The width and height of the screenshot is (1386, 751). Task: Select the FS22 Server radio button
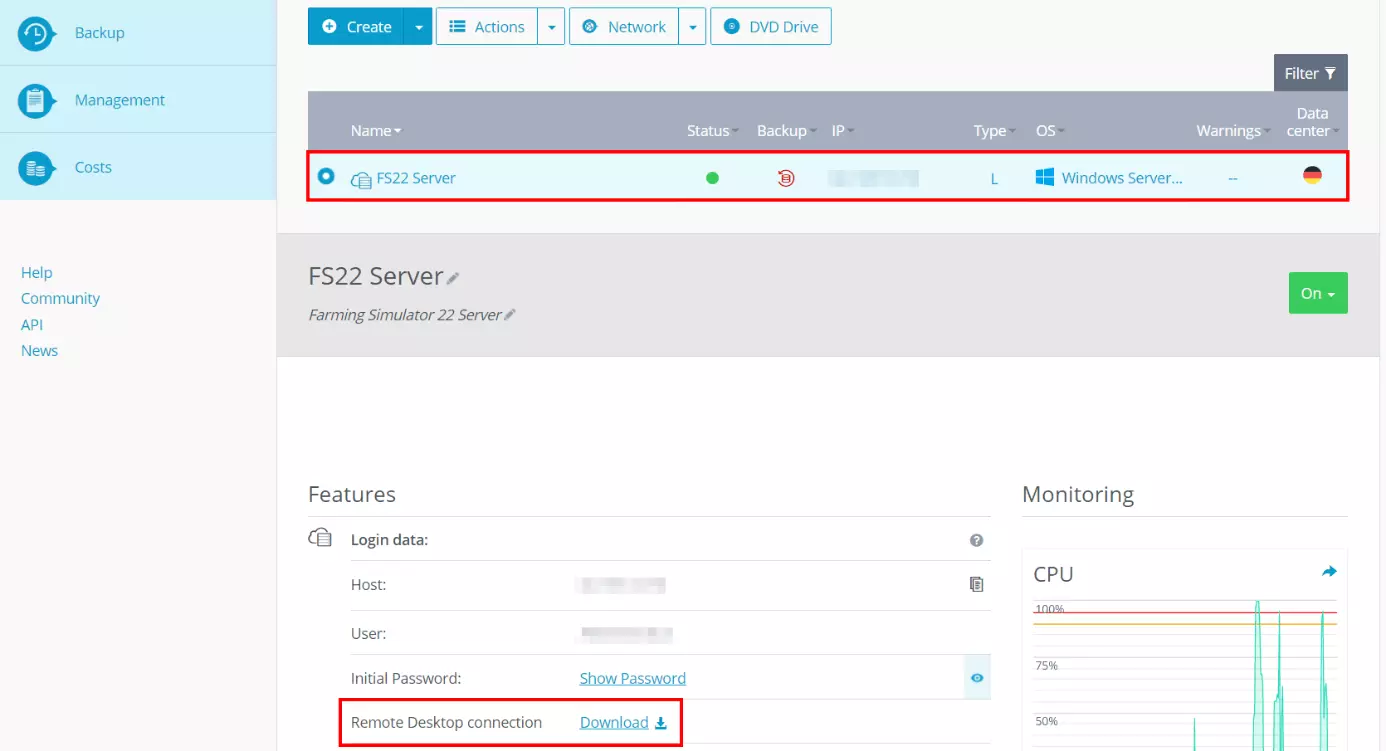click(326, 176)
